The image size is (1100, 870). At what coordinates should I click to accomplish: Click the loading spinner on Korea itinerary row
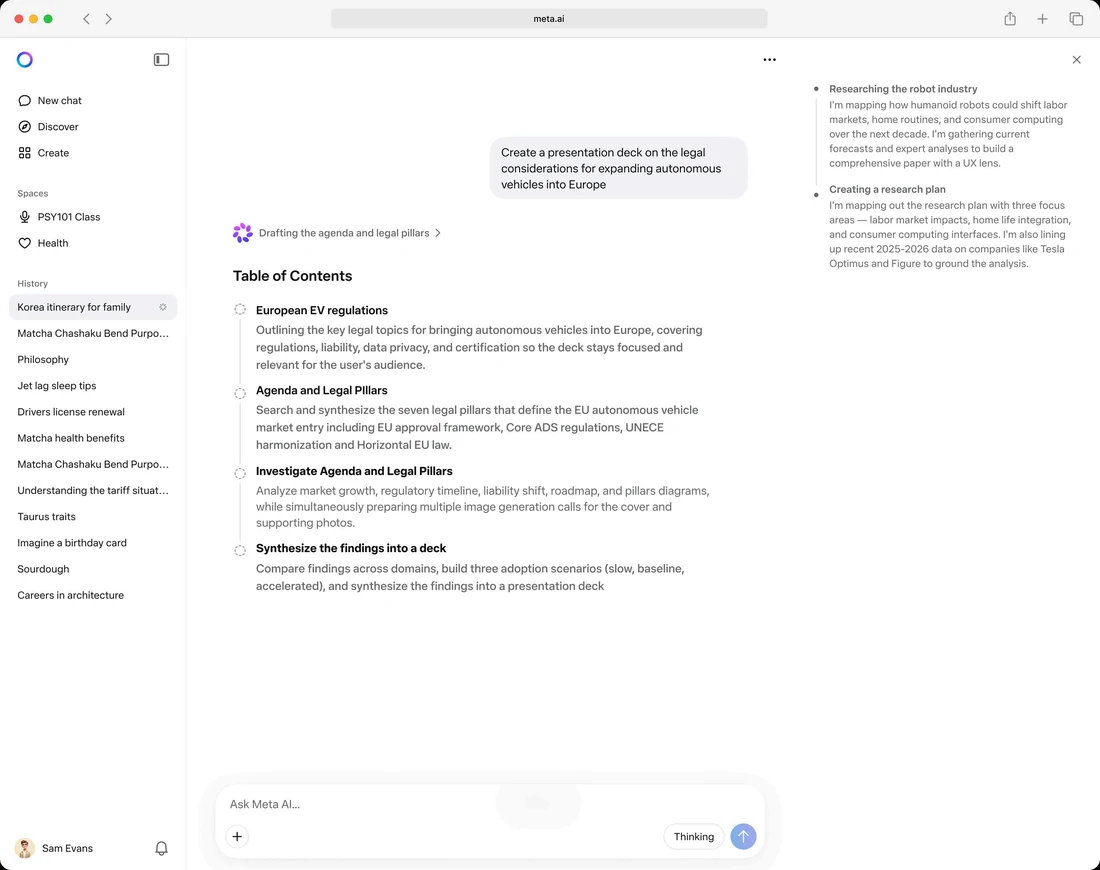[x=163, y=307]
